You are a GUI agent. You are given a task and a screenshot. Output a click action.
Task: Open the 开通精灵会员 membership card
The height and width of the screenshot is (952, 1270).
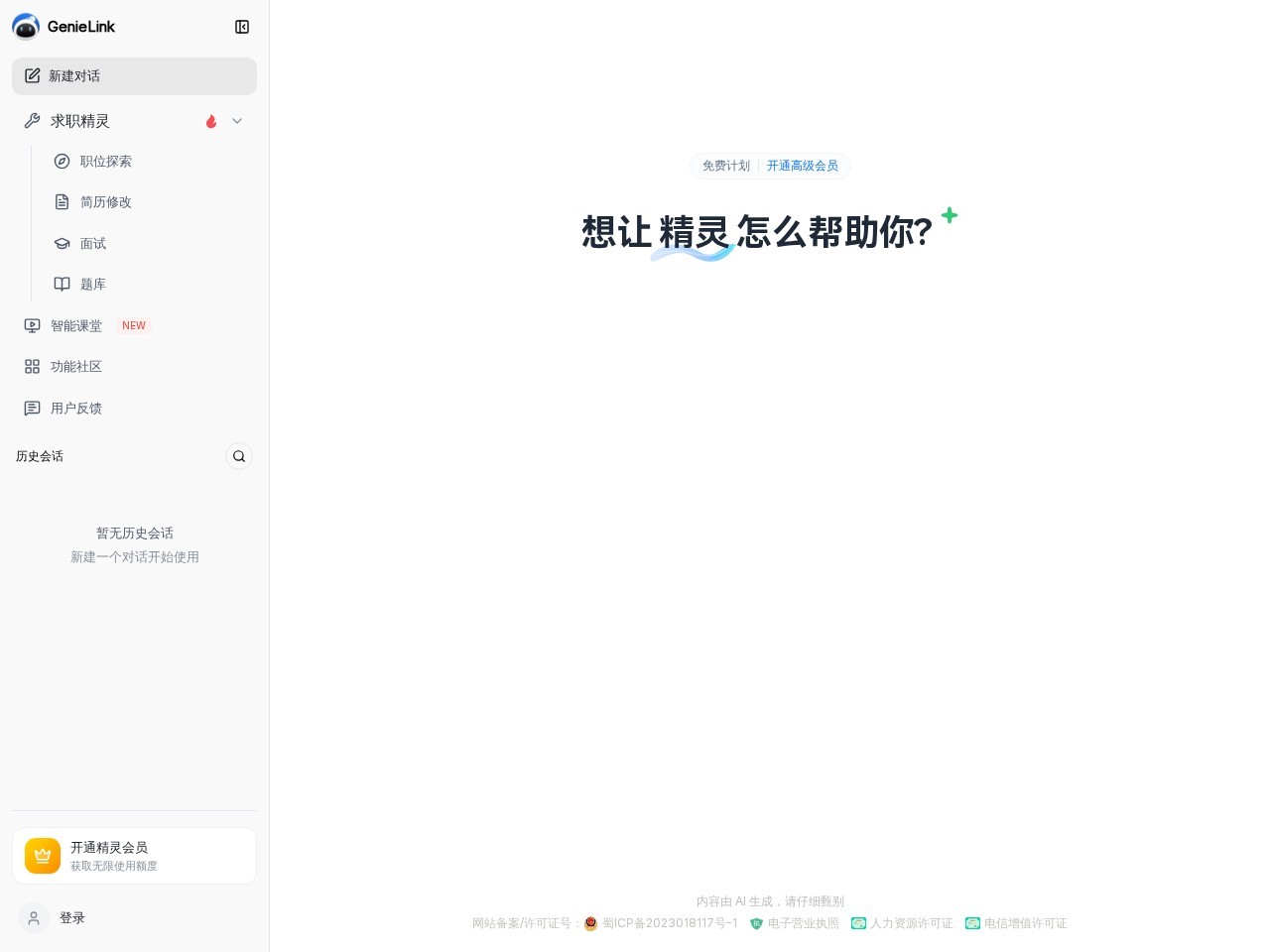(x=134, y=856)
